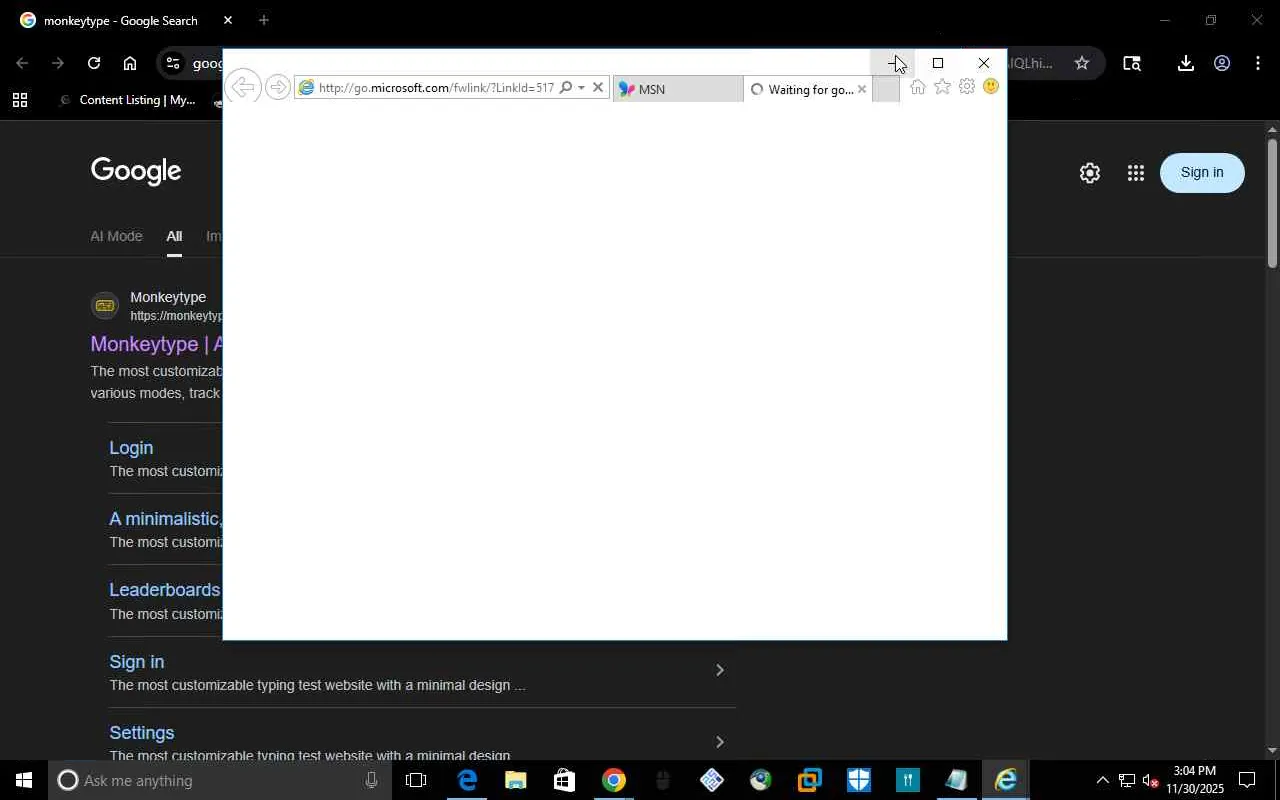Stop loading the page in Internet Explorer
Image resolution: width=1280 pixels, height=800 pixels.
598,88
